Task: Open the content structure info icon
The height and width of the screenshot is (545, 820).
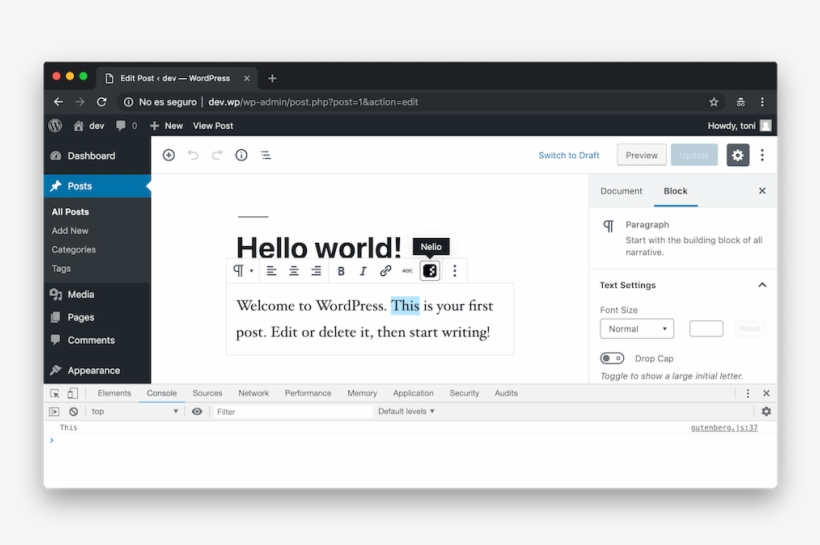Action: (241, 155)
